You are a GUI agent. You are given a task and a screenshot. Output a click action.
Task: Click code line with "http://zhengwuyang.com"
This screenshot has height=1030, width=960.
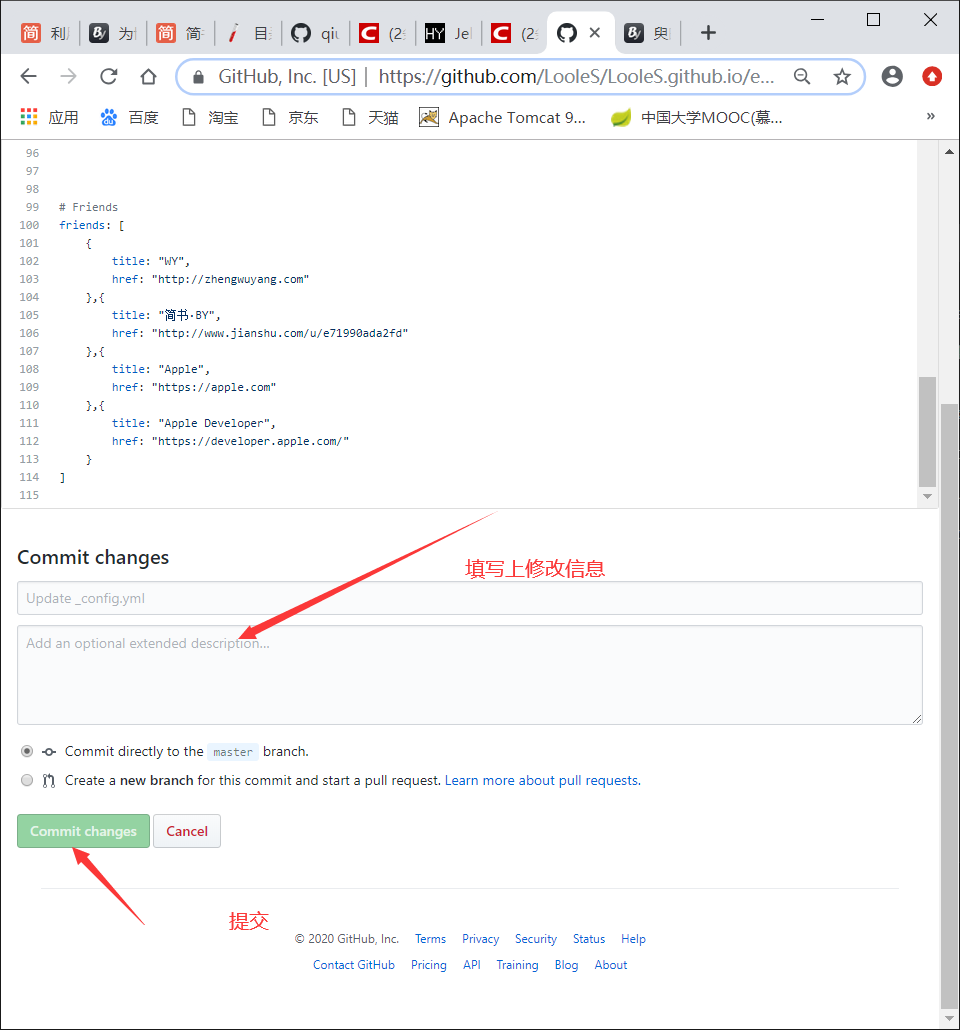coord(210,279)
